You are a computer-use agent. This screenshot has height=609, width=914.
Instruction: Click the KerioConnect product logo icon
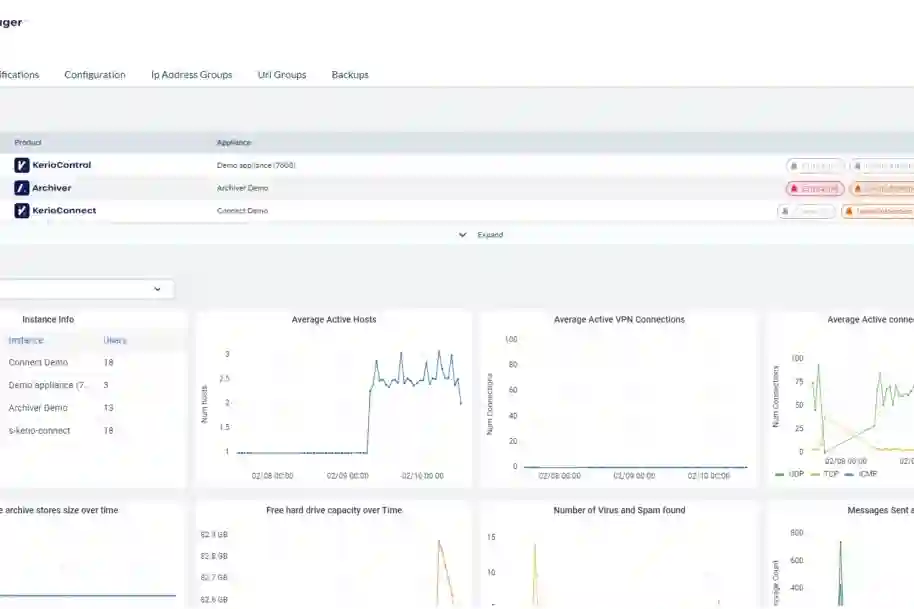(22, 210)
